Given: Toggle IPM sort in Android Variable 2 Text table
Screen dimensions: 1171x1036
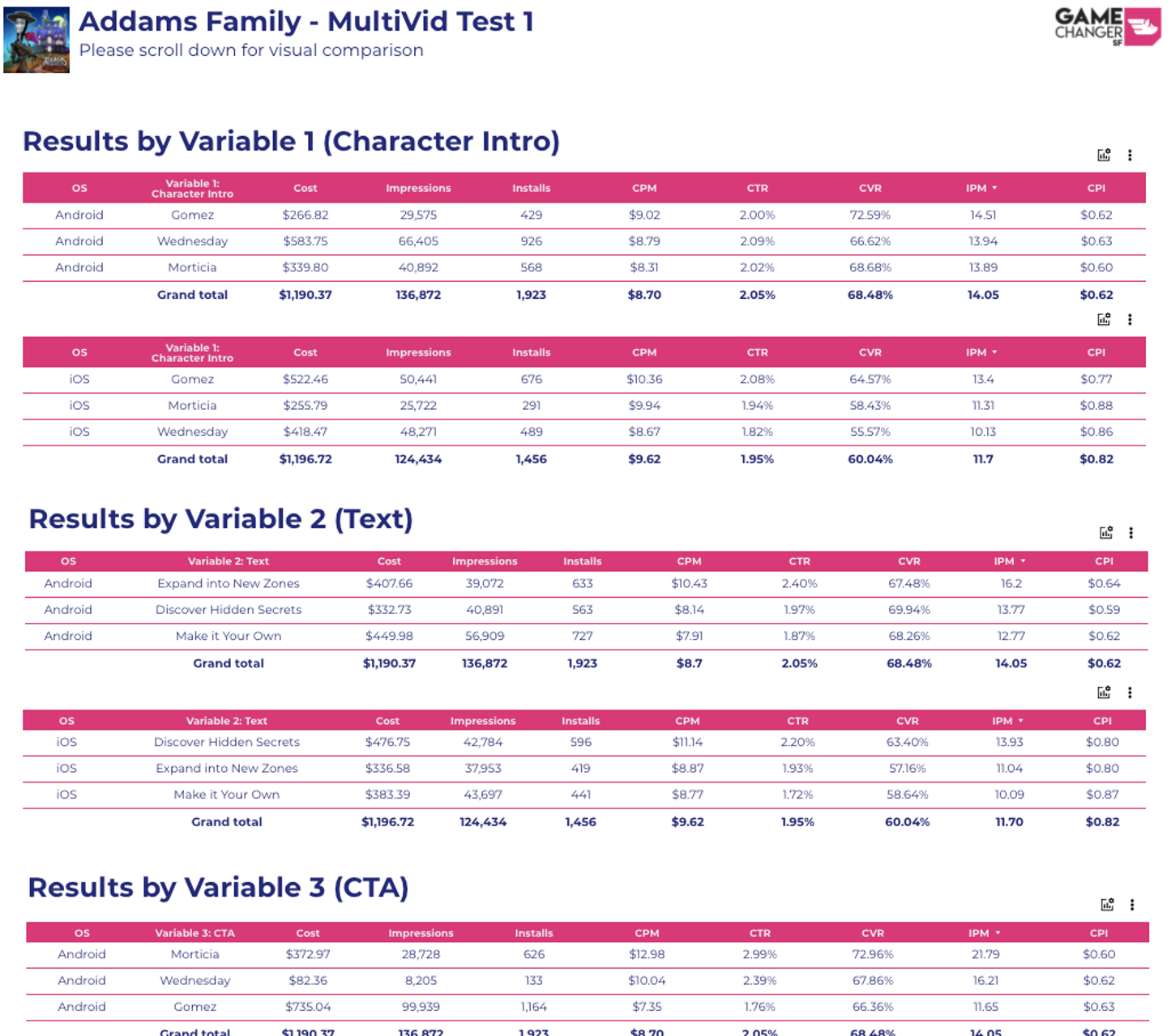Looking at the screenshot, I should pyautogui.click(x=1010, y=561).
